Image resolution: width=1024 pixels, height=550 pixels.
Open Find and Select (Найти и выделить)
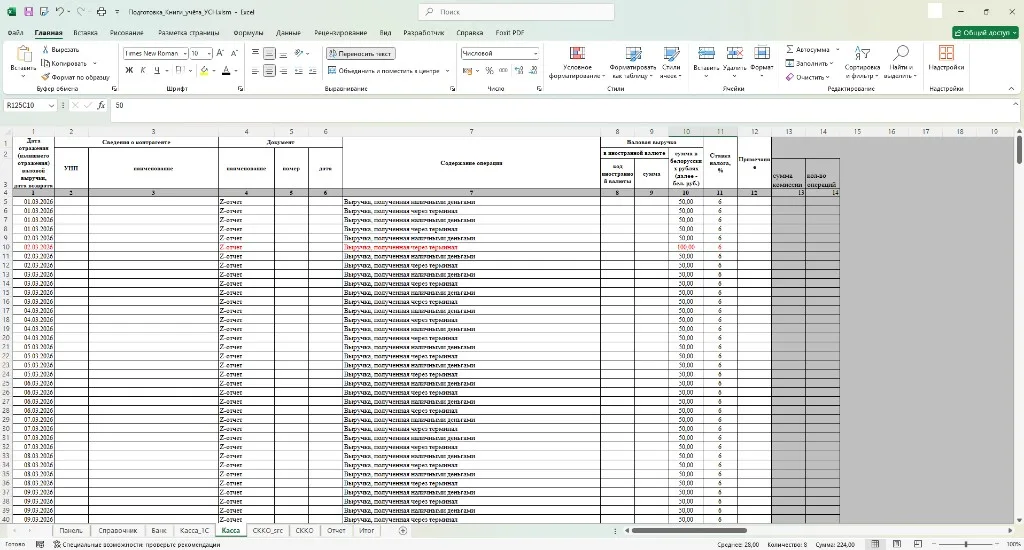click(x=901, y=63)
